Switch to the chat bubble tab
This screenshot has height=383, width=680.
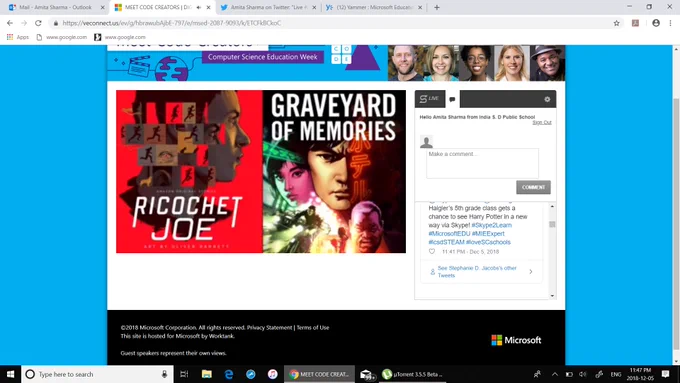tap(452, 99)
